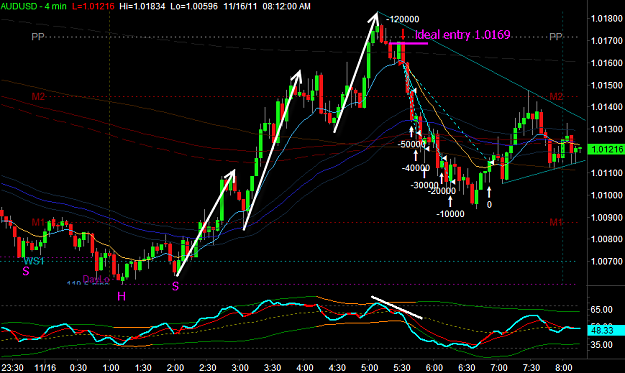625x373 pixels.
Task: Click the 65.00 oscillator axis label
Action: 601,310
